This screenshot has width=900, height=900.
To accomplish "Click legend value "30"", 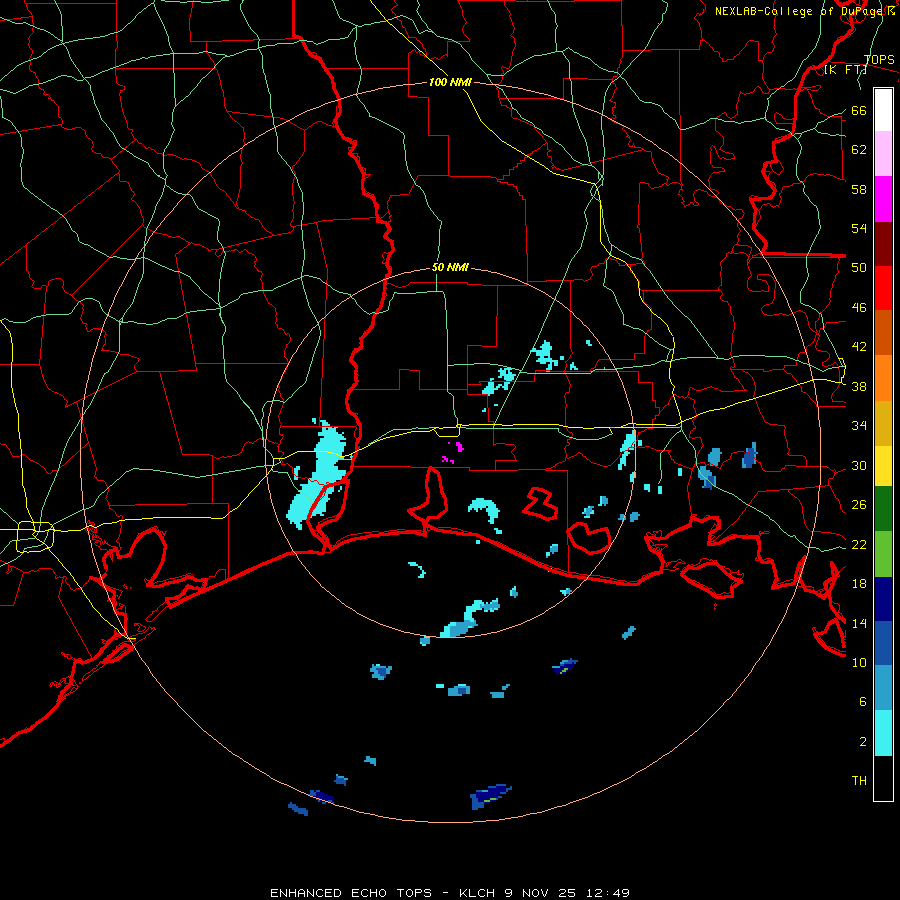I will 859,465.
